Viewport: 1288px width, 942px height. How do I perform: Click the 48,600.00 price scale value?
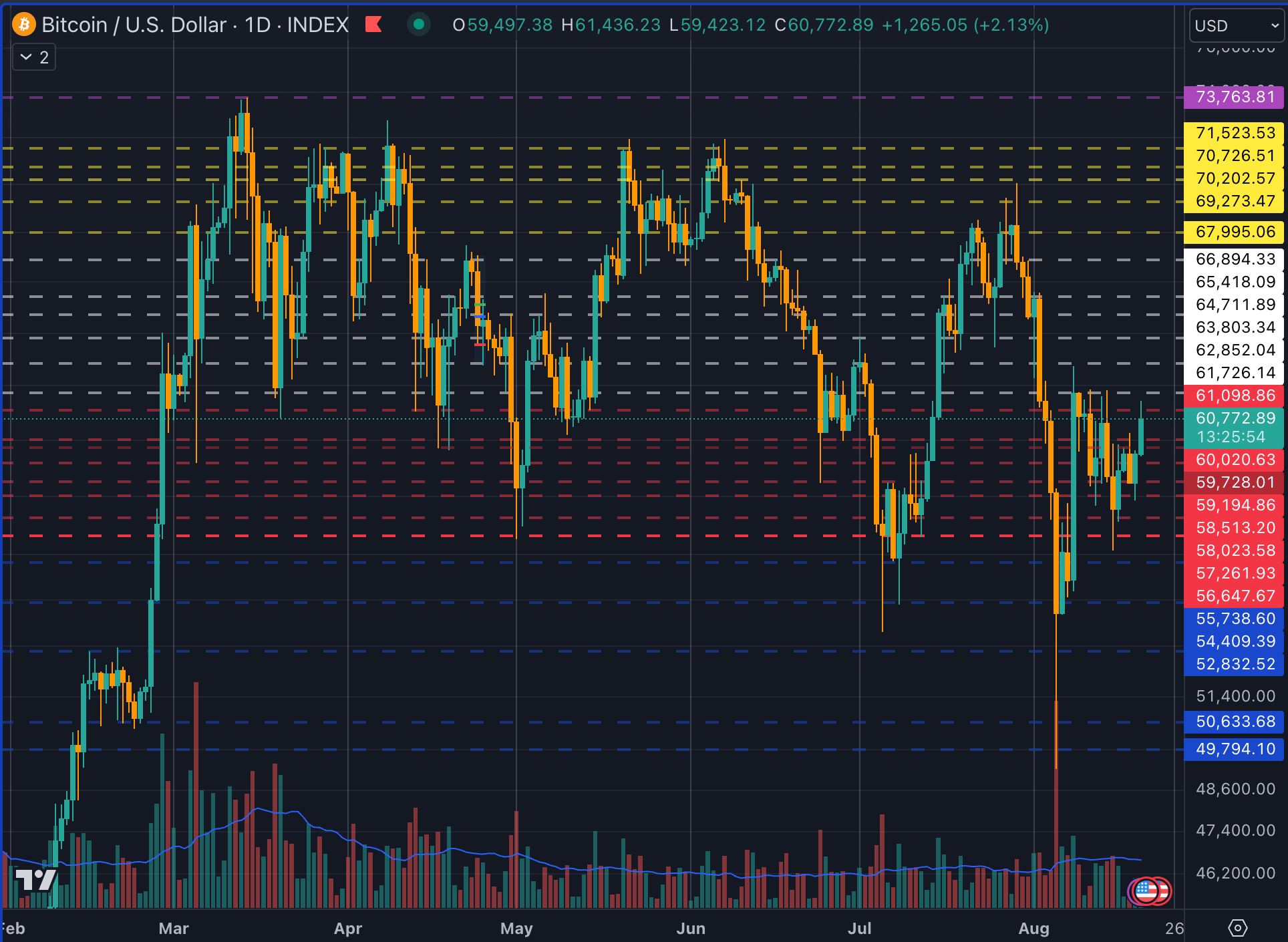[x=1235, y=789]
